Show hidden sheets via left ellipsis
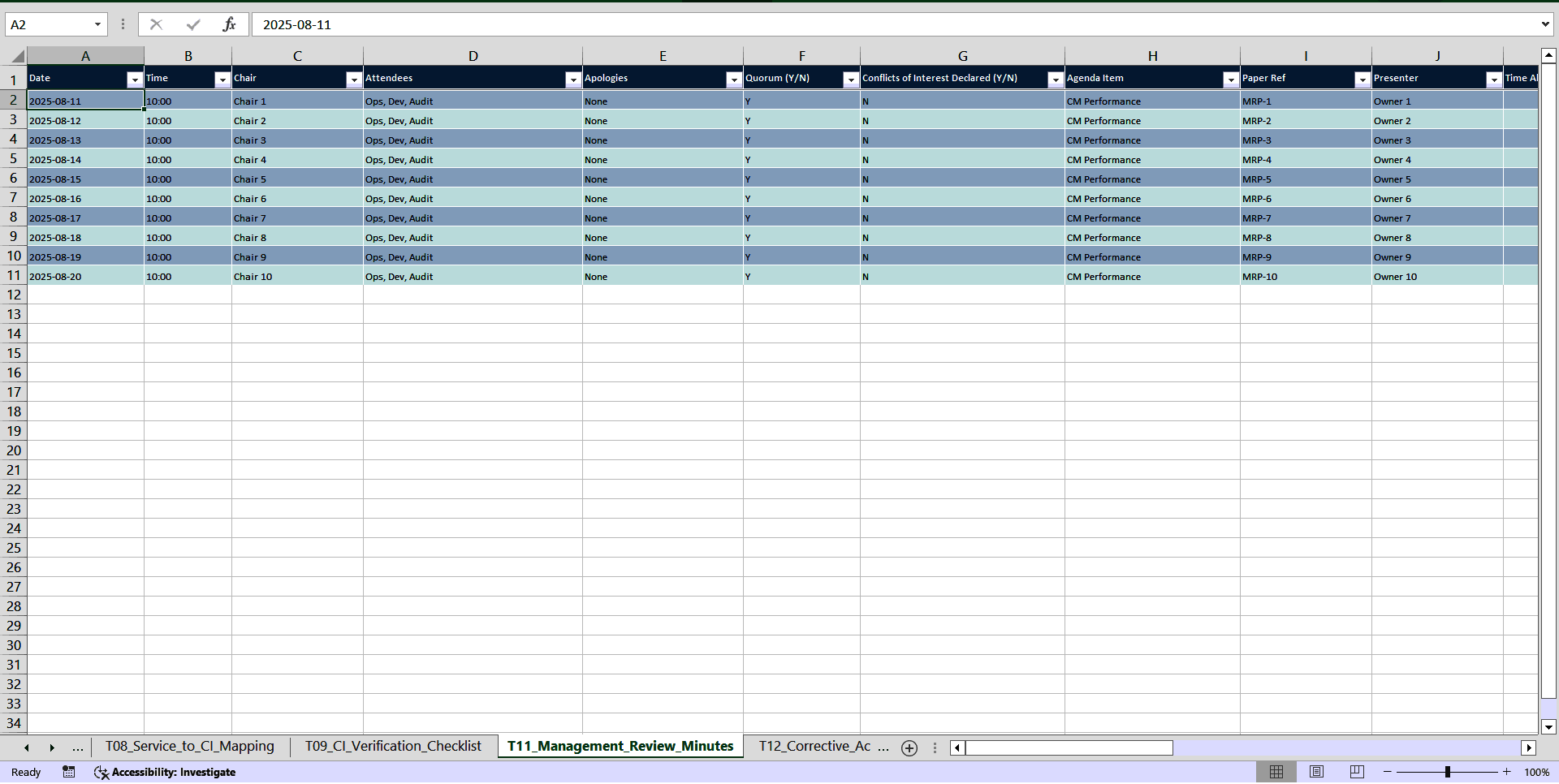Viewport: 1559px width, 784px height. point(78,747)
